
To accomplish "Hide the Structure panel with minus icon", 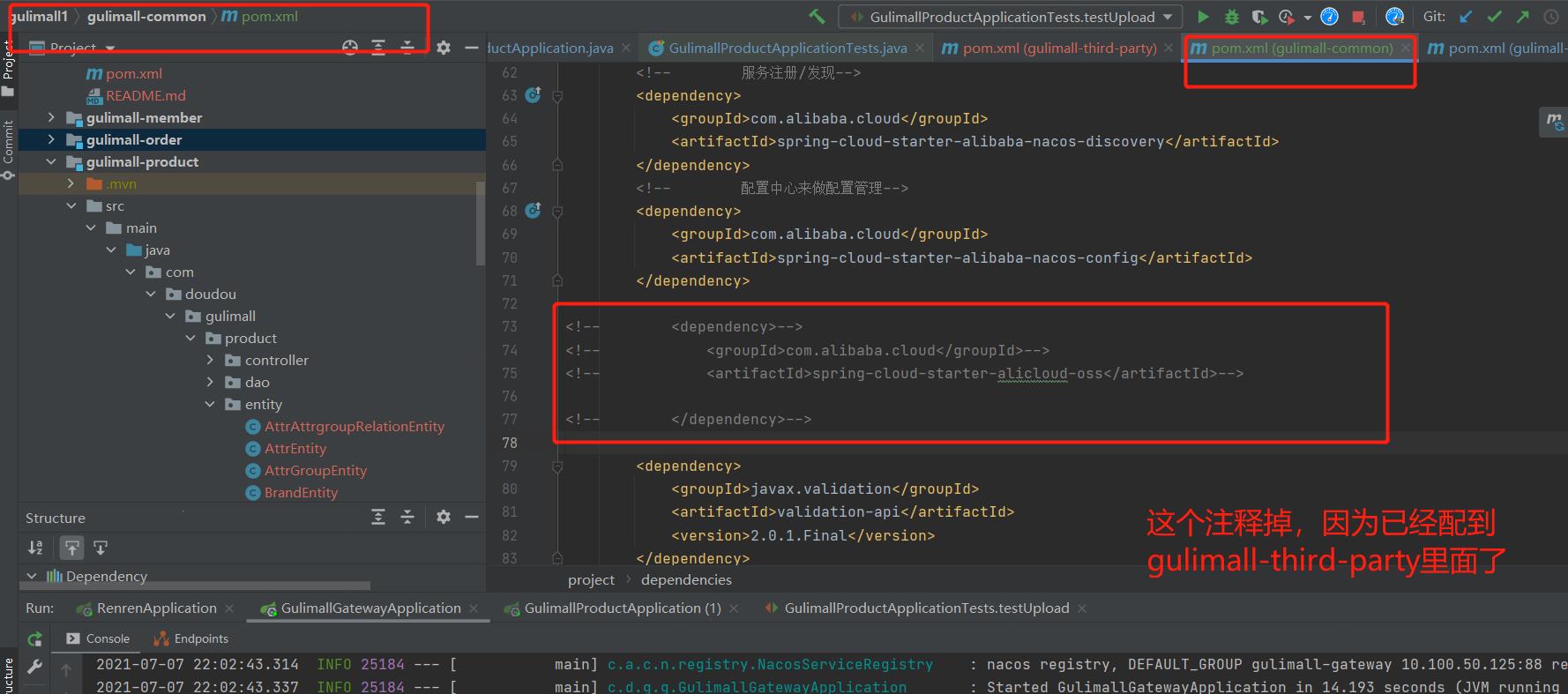I will [472, 517].
